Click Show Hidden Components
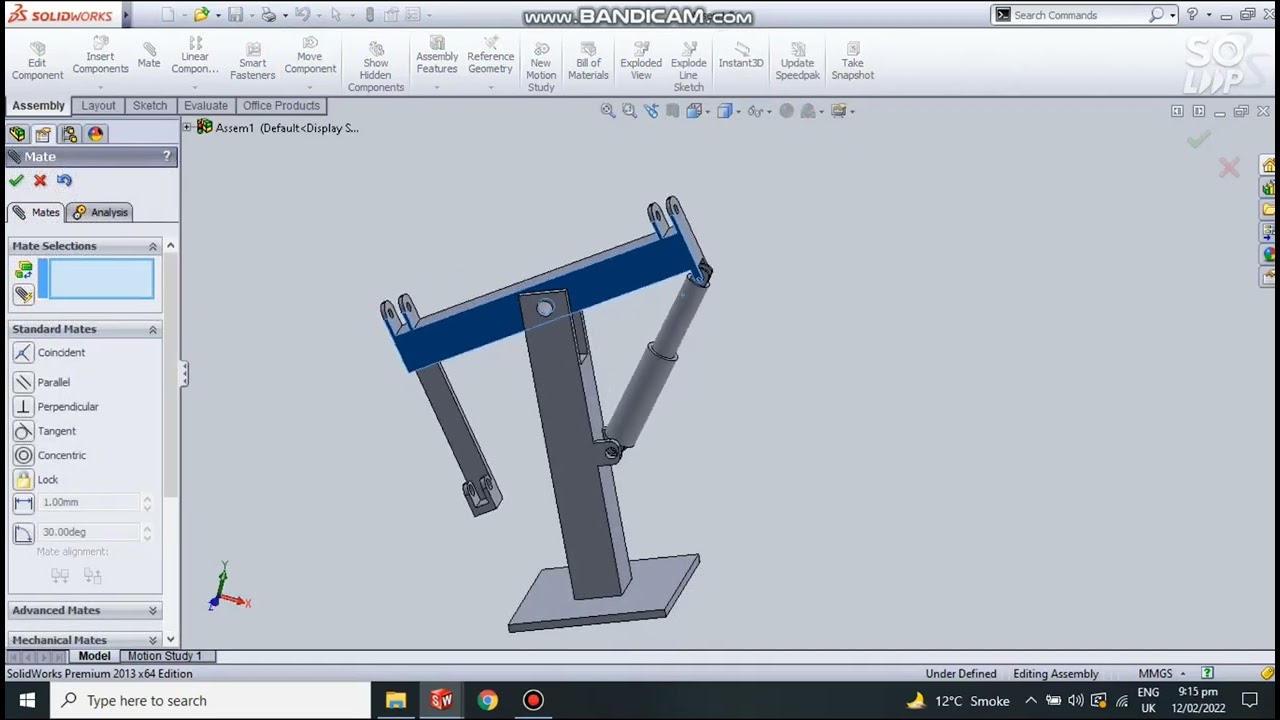The width and height of the screenshot is (1280, 720). coord(376,67)
